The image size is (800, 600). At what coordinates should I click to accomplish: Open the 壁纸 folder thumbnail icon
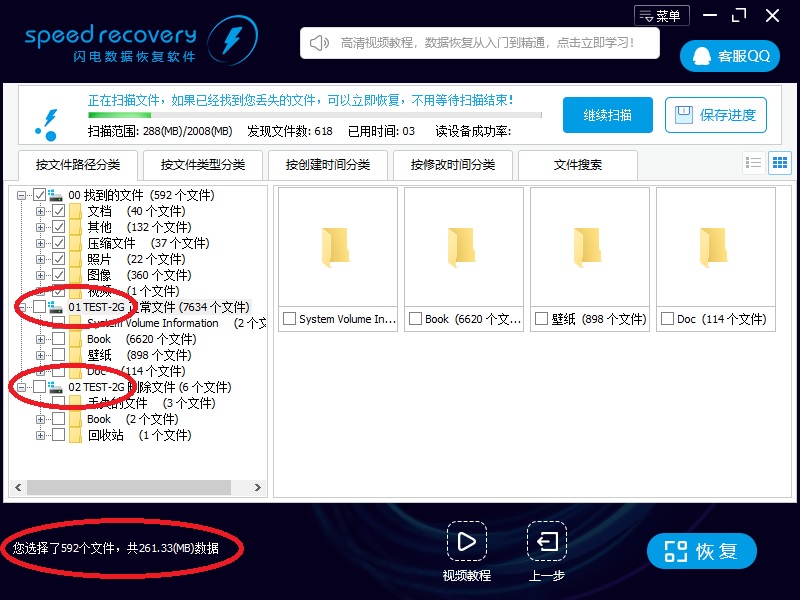[589, 247]
